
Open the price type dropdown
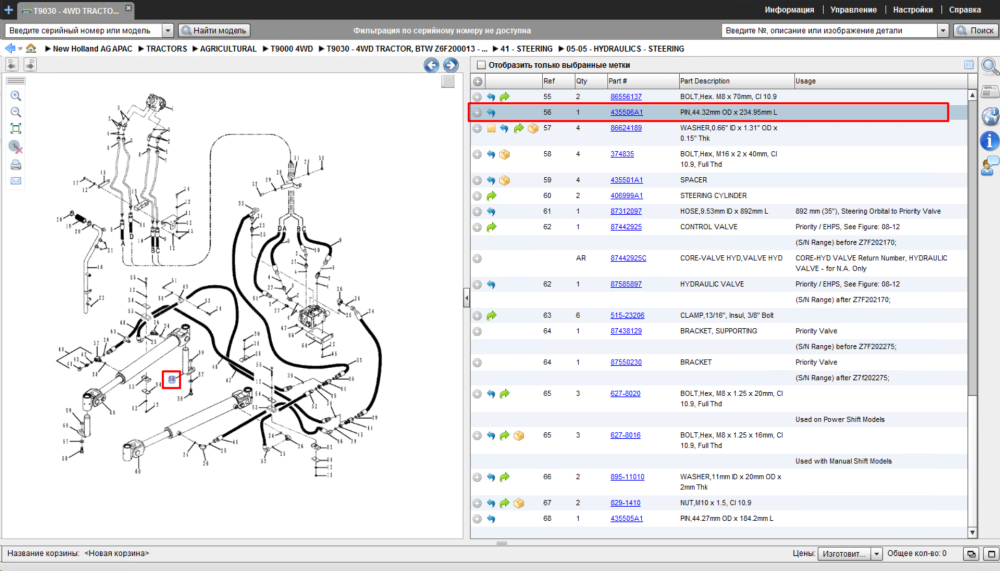tap(876, 554)
